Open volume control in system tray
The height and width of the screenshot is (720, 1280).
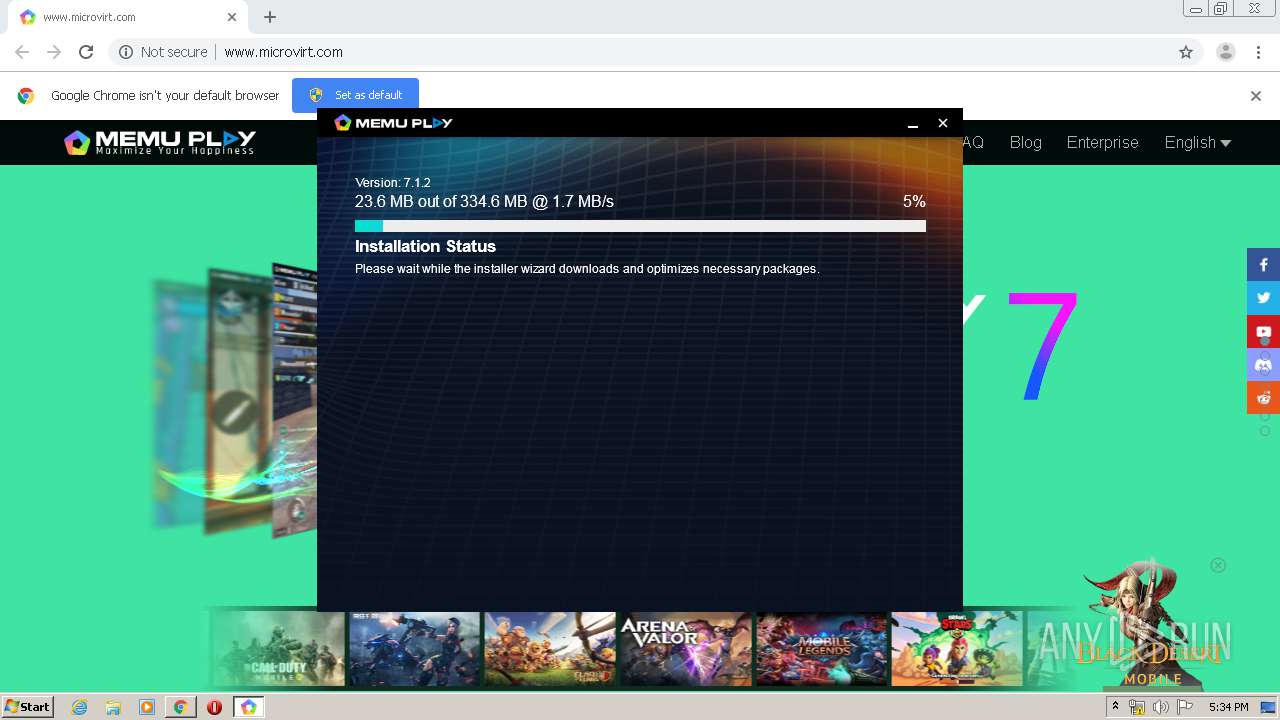click(x=1160, y=707)
